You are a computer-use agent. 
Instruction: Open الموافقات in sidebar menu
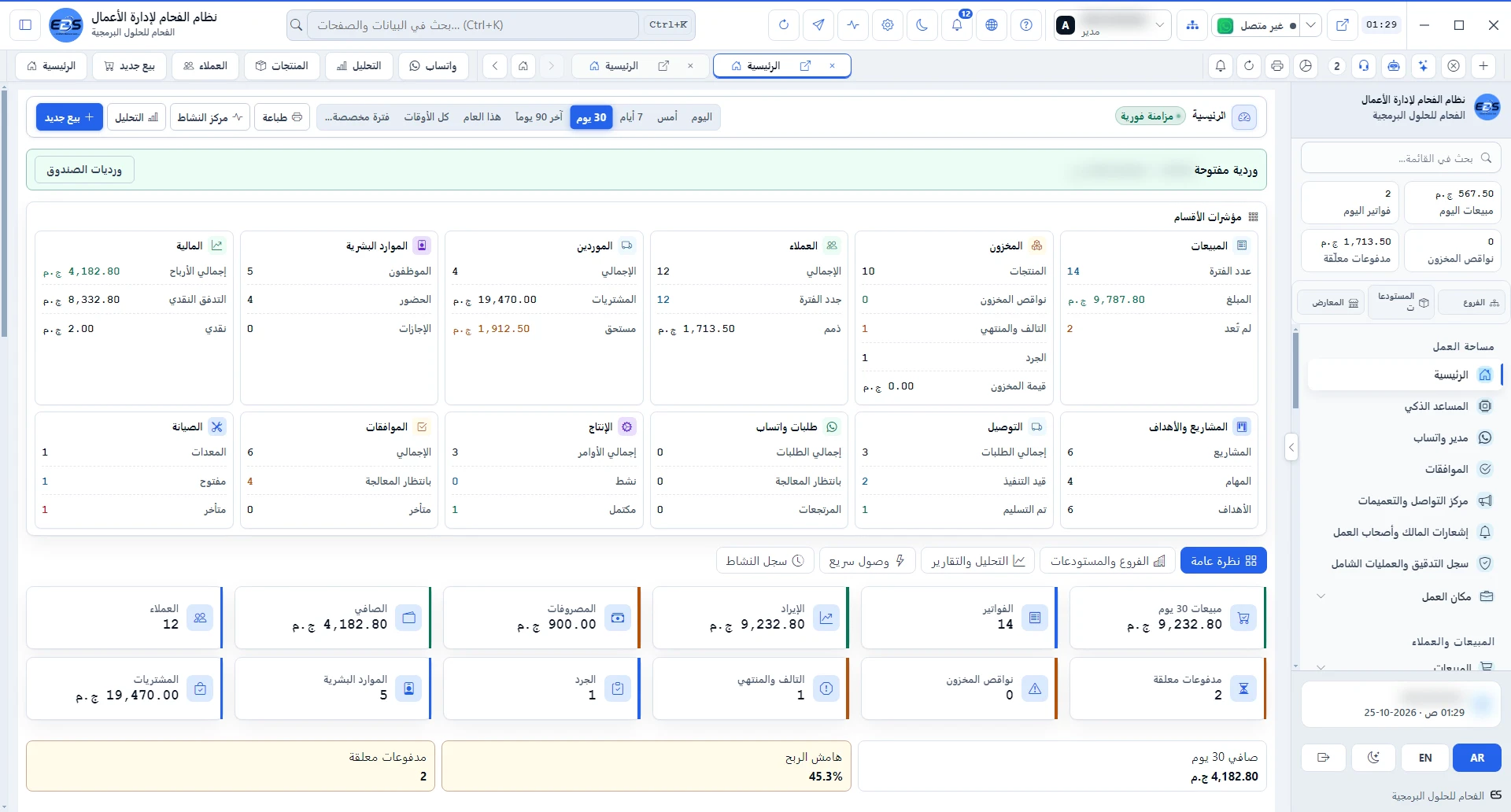(1404, 470)
